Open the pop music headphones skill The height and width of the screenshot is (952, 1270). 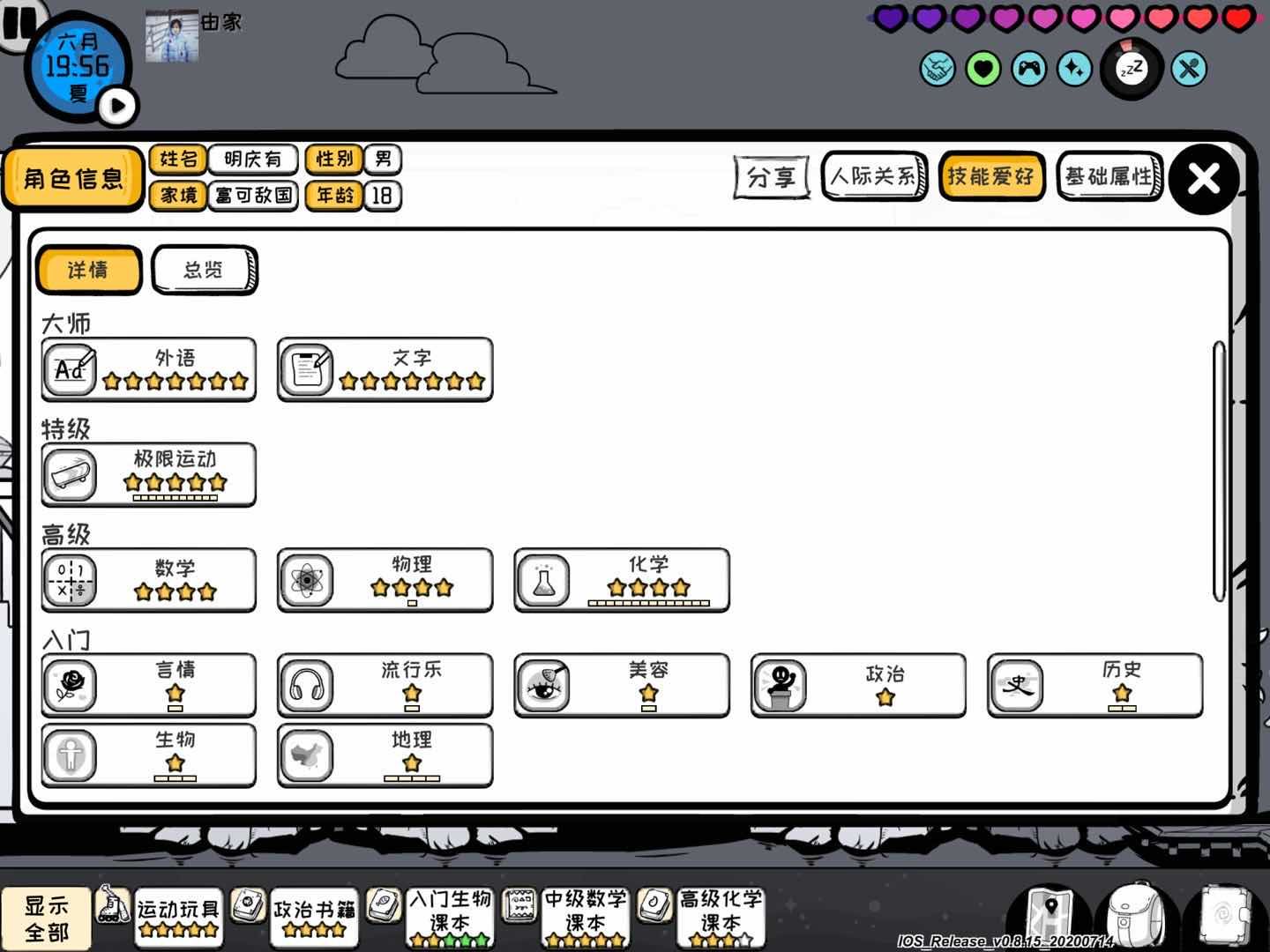(x=385, y=685)
